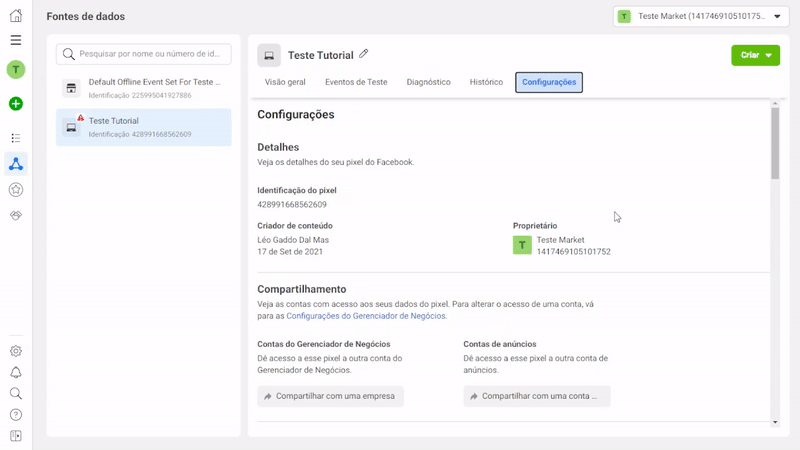800x450 pixels.
Task: Click the search magnifier in sidebar
Action: (15, 394)
